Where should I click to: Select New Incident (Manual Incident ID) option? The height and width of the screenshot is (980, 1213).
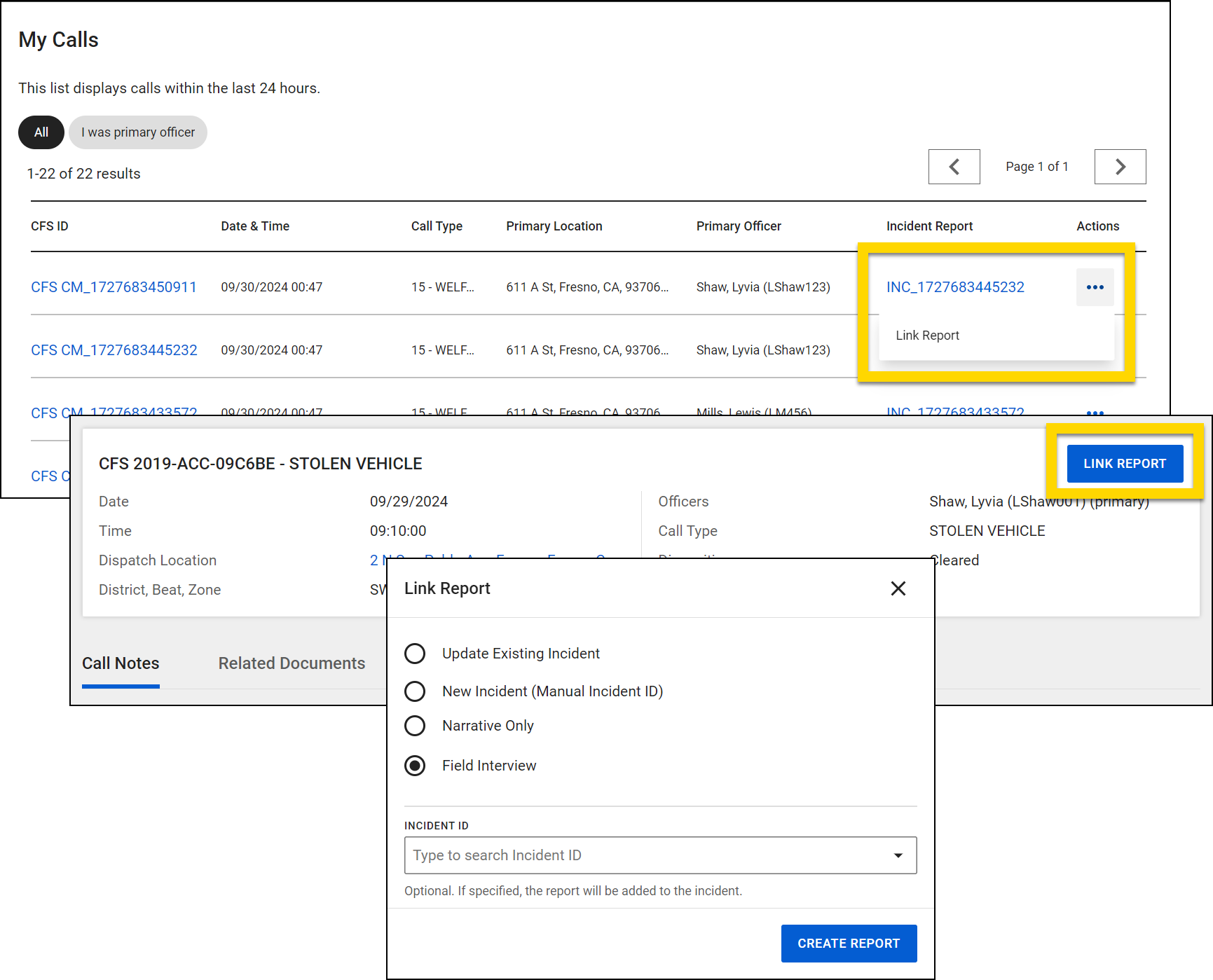[415, 691]
